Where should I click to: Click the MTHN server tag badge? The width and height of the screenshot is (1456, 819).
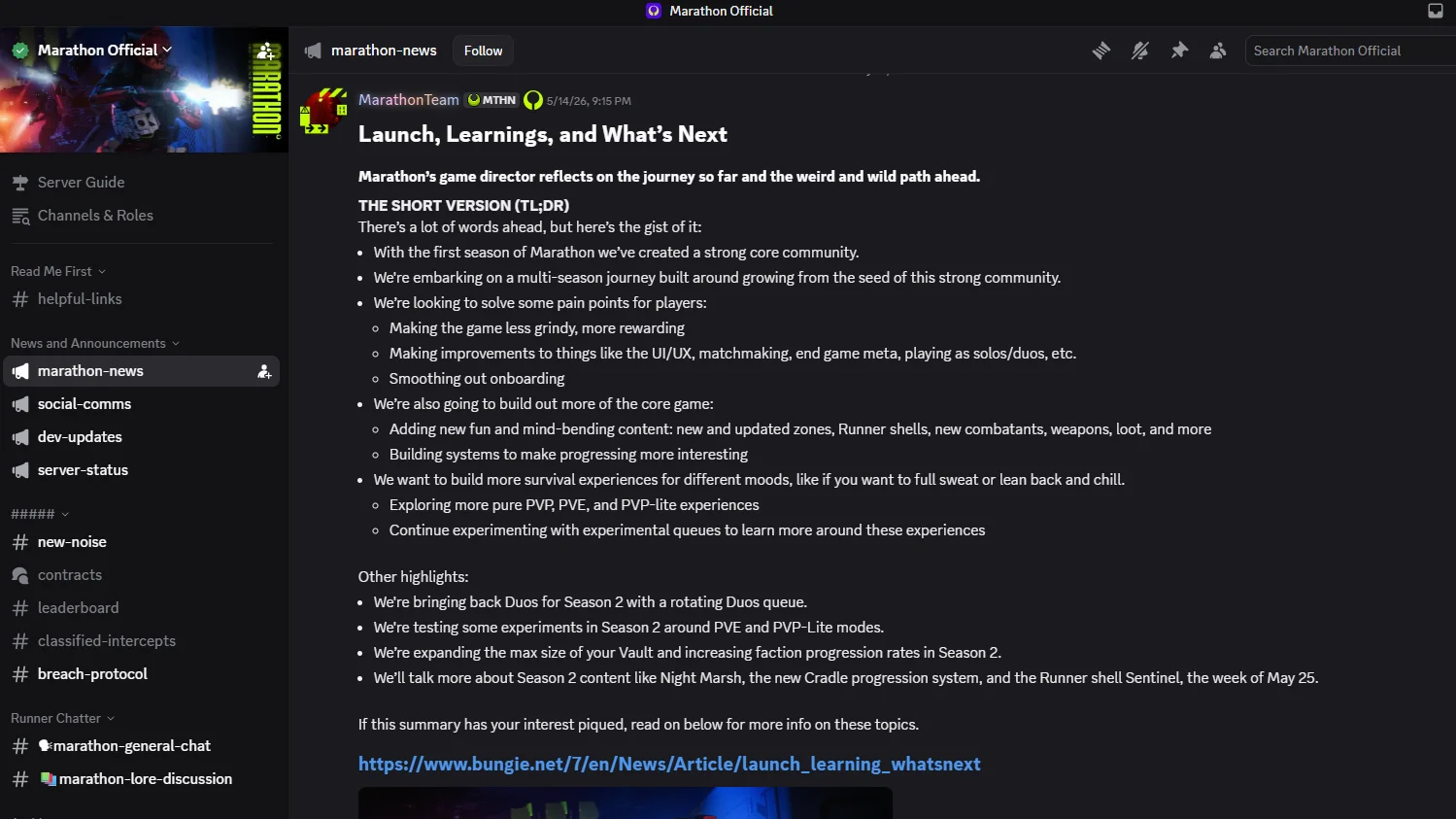[491, 100]
